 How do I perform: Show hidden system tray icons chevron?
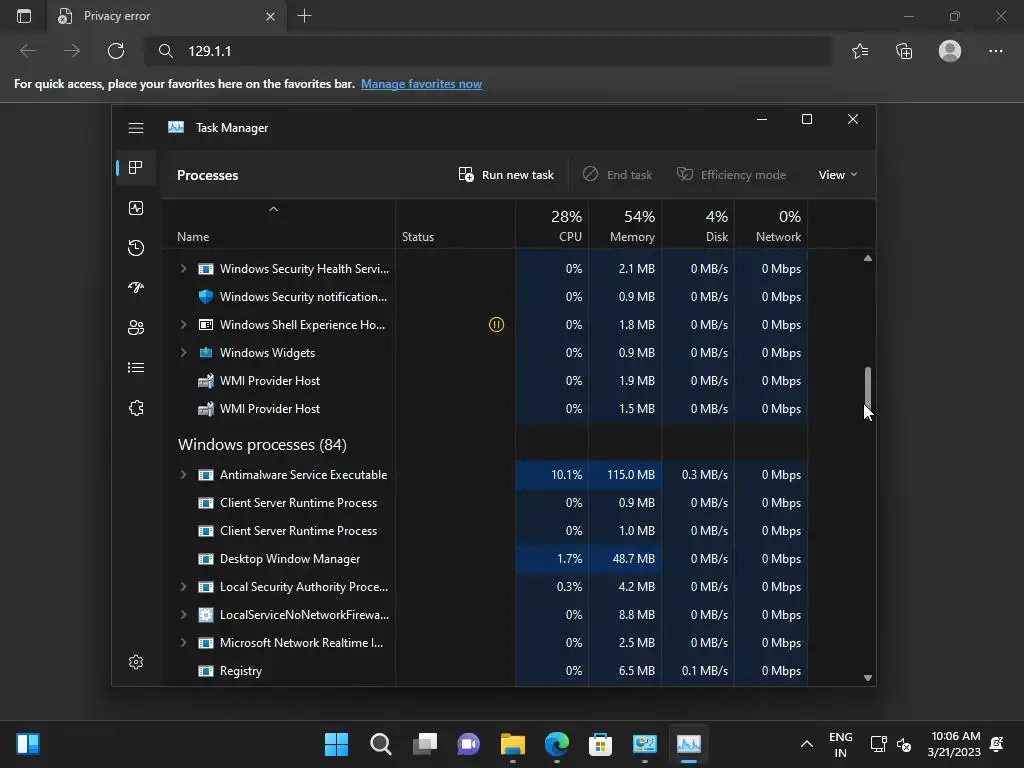[x=807, y=744]
